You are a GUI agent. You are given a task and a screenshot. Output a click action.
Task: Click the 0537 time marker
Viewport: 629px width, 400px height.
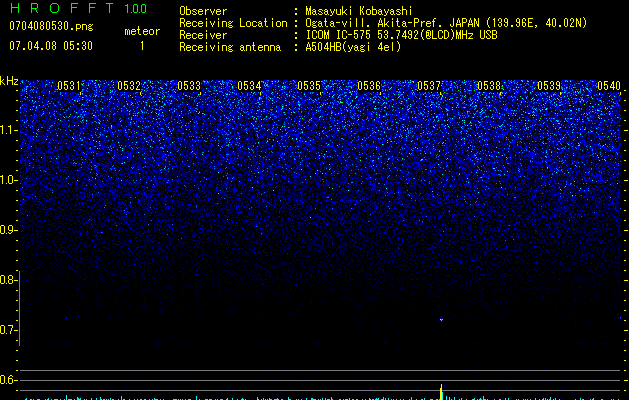[429, 86]
